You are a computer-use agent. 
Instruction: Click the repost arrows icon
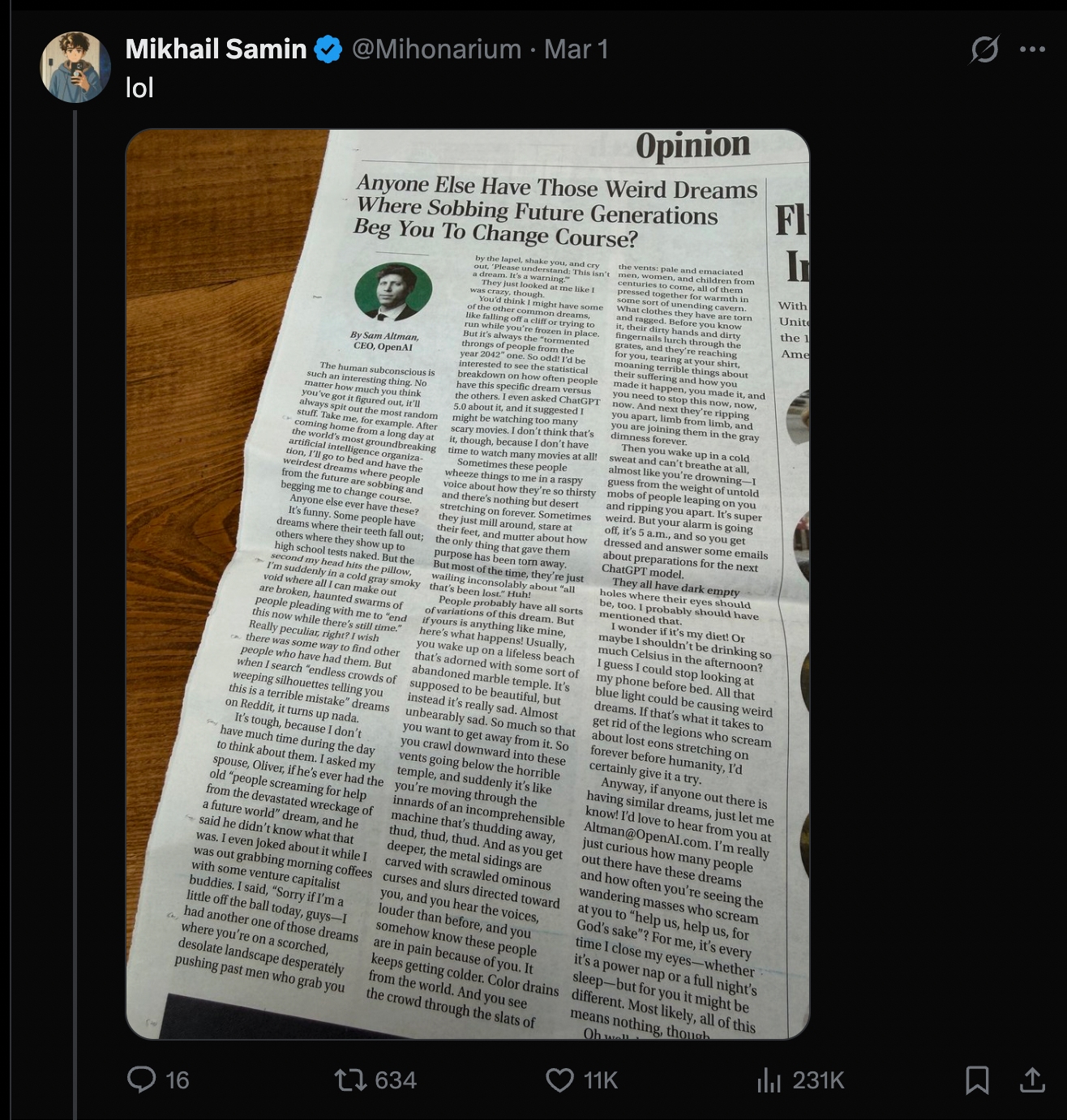coord(350,1079)
